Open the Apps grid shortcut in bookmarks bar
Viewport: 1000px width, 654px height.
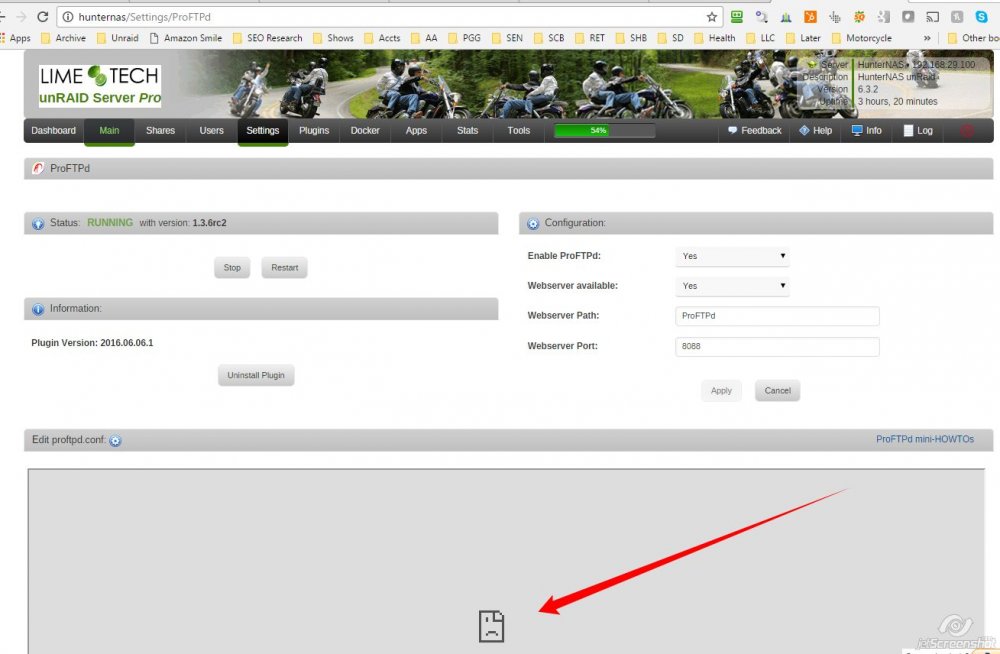(16, 38)
